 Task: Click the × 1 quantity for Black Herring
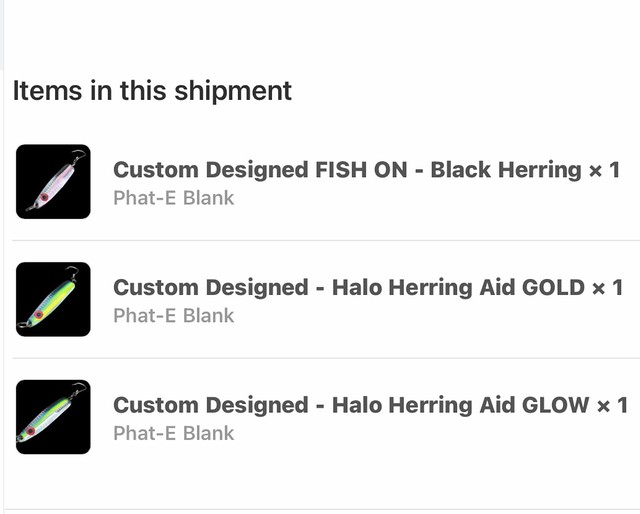point(604,170)
